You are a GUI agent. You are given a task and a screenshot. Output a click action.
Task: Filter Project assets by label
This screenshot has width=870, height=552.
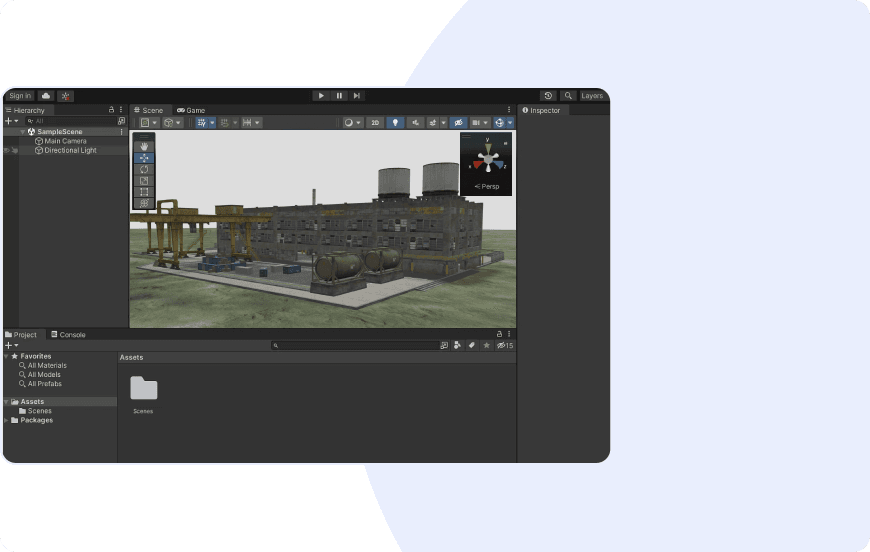[x=472, y=346]
